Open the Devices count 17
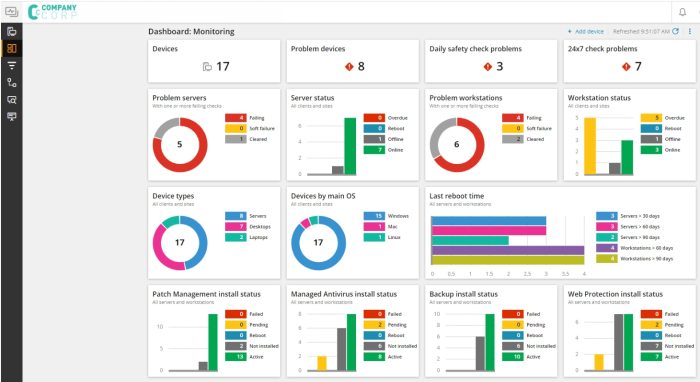 tap(223, 66)
